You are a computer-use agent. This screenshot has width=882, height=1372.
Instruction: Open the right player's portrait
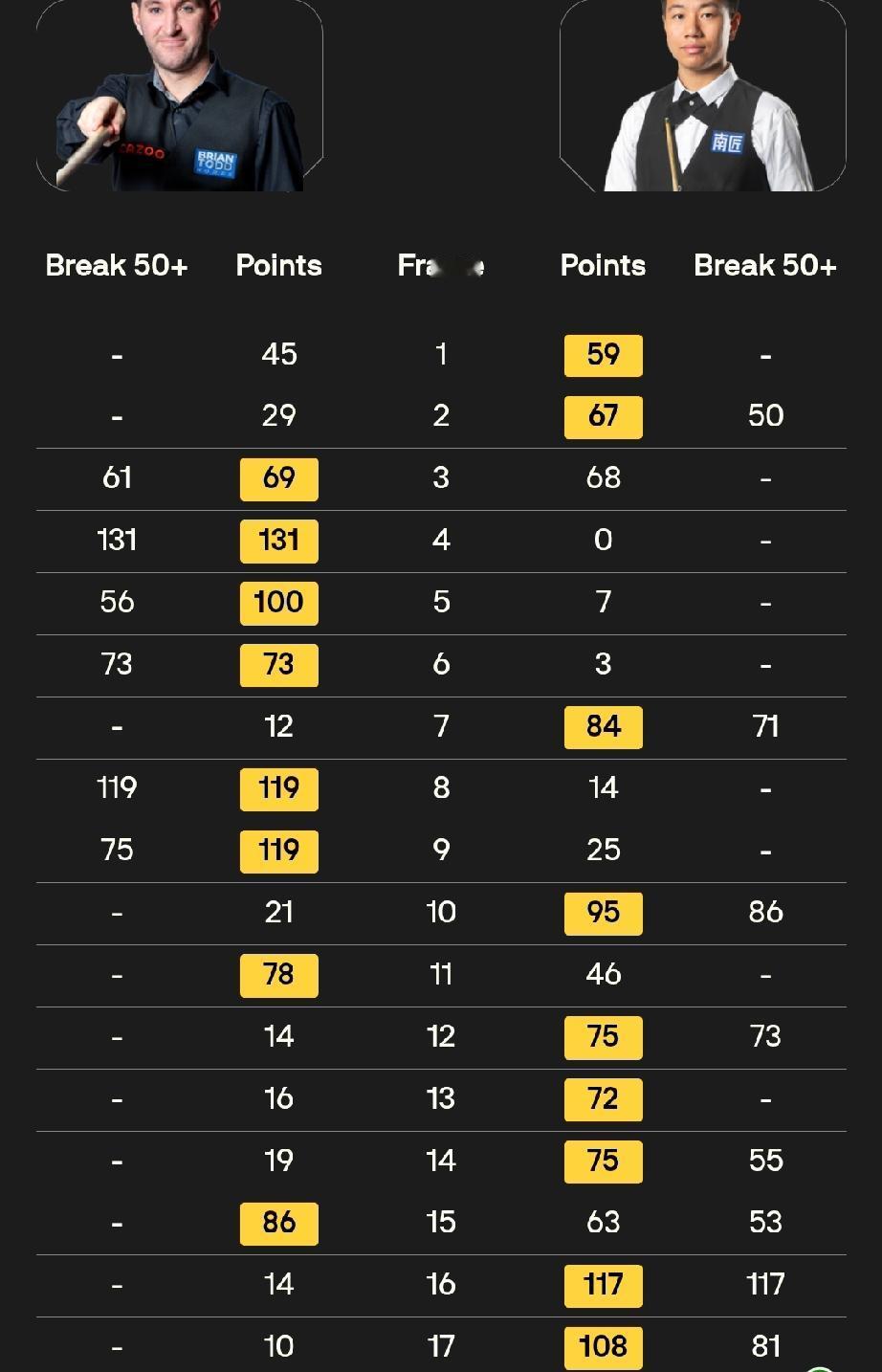click(703, 96)
